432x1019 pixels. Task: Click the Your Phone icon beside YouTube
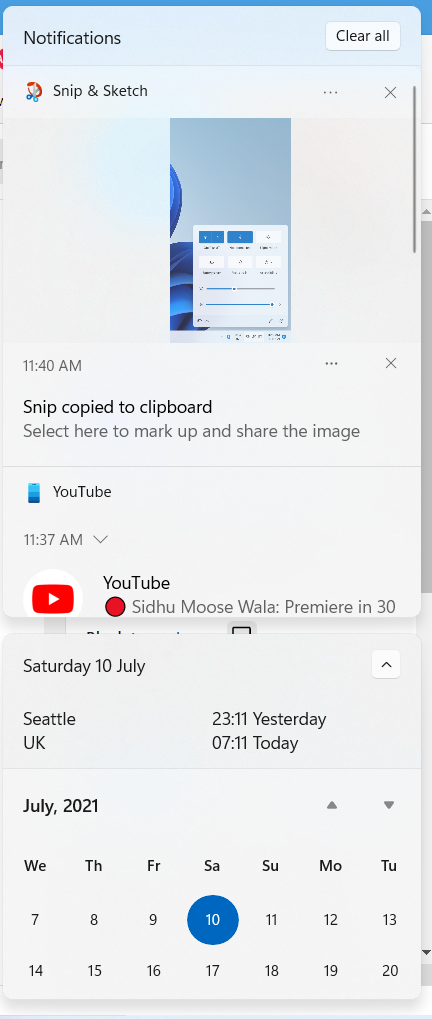click(x=34, y=493)
